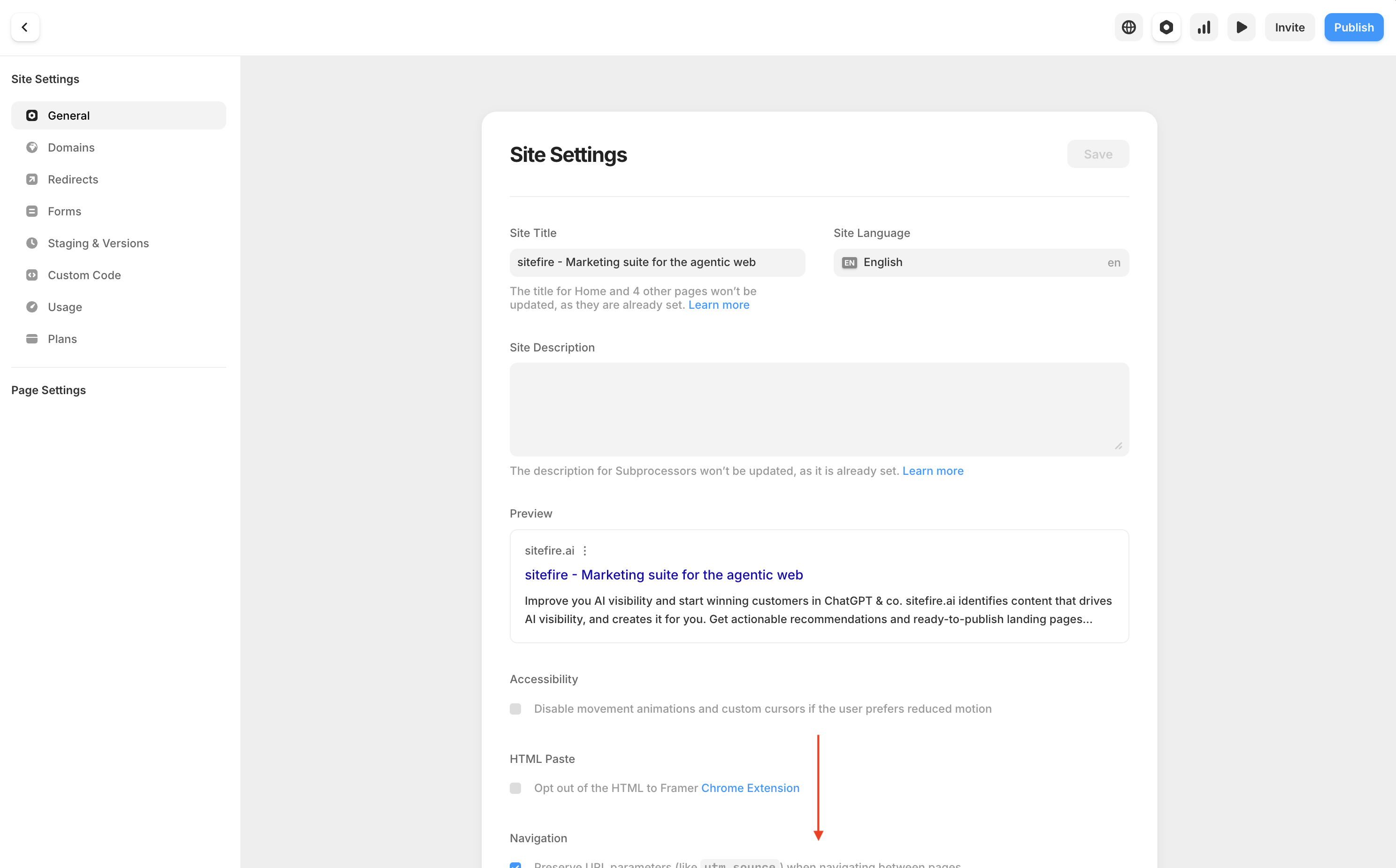Open Custom Code settings
The image size is (1396, 868).
(x=119, y=275)
